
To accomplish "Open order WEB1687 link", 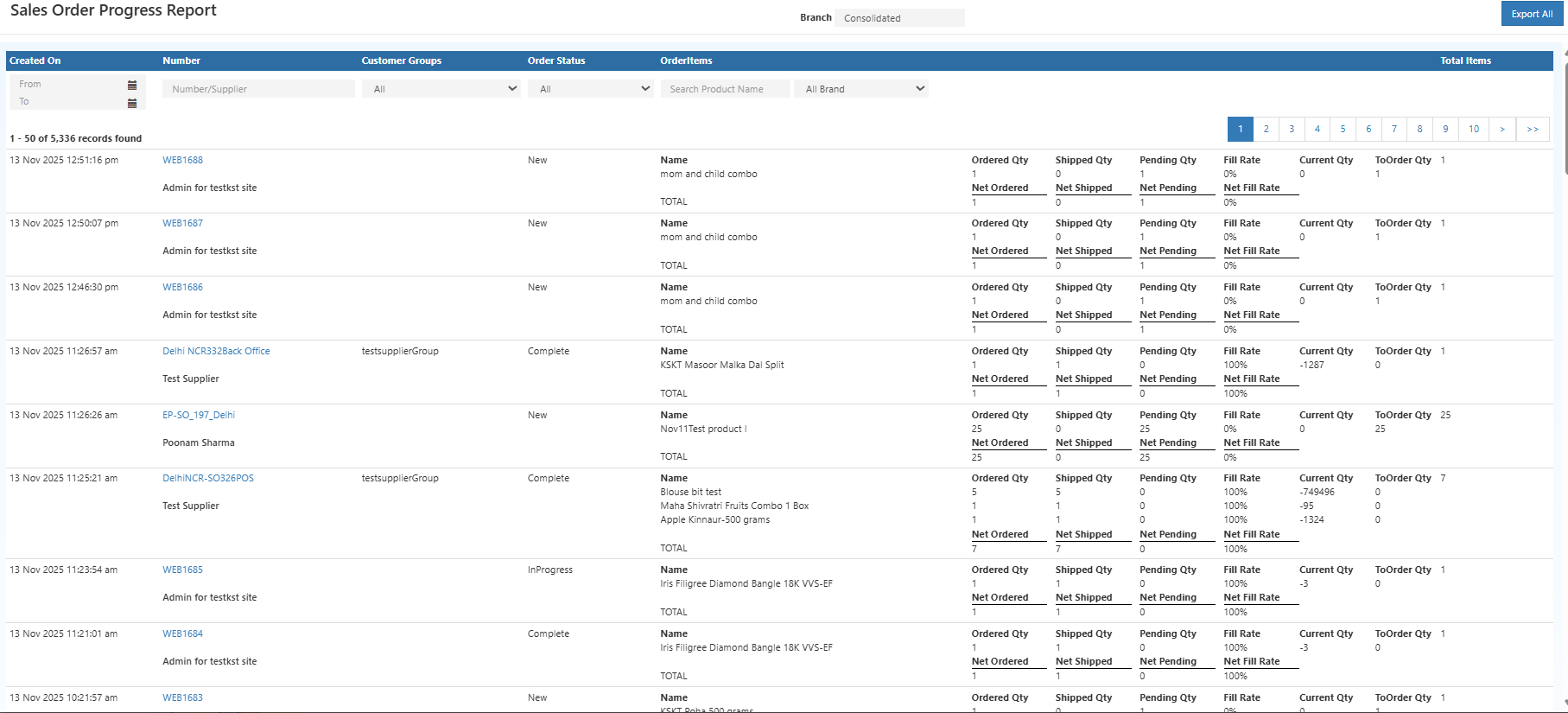I will coord(182,223).
